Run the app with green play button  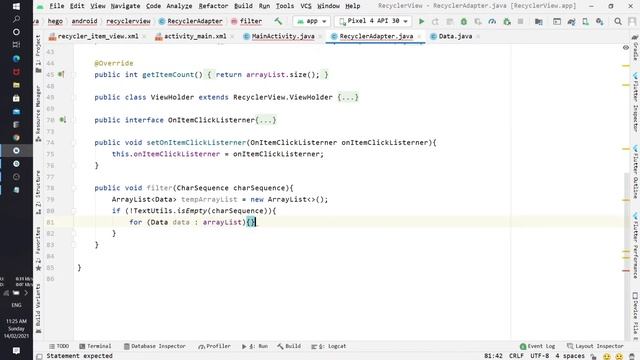pyautogui.click(x=422, y=21)
